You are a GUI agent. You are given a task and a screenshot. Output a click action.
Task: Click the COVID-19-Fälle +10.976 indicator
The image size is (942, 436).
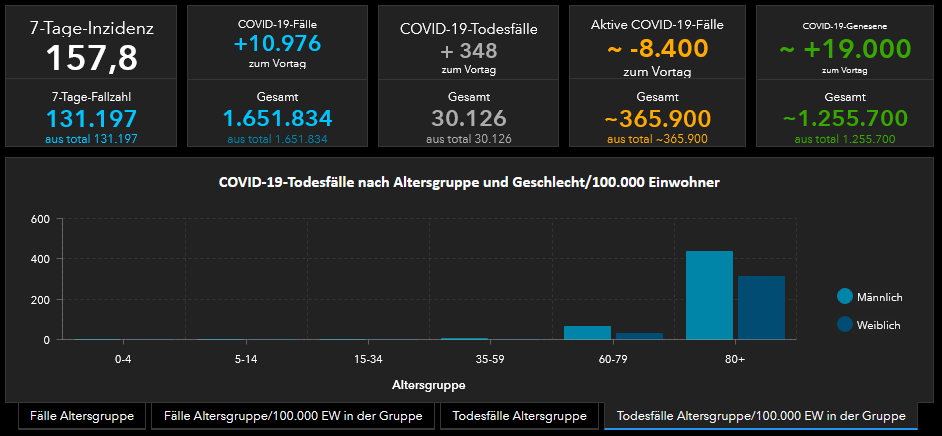272,46
